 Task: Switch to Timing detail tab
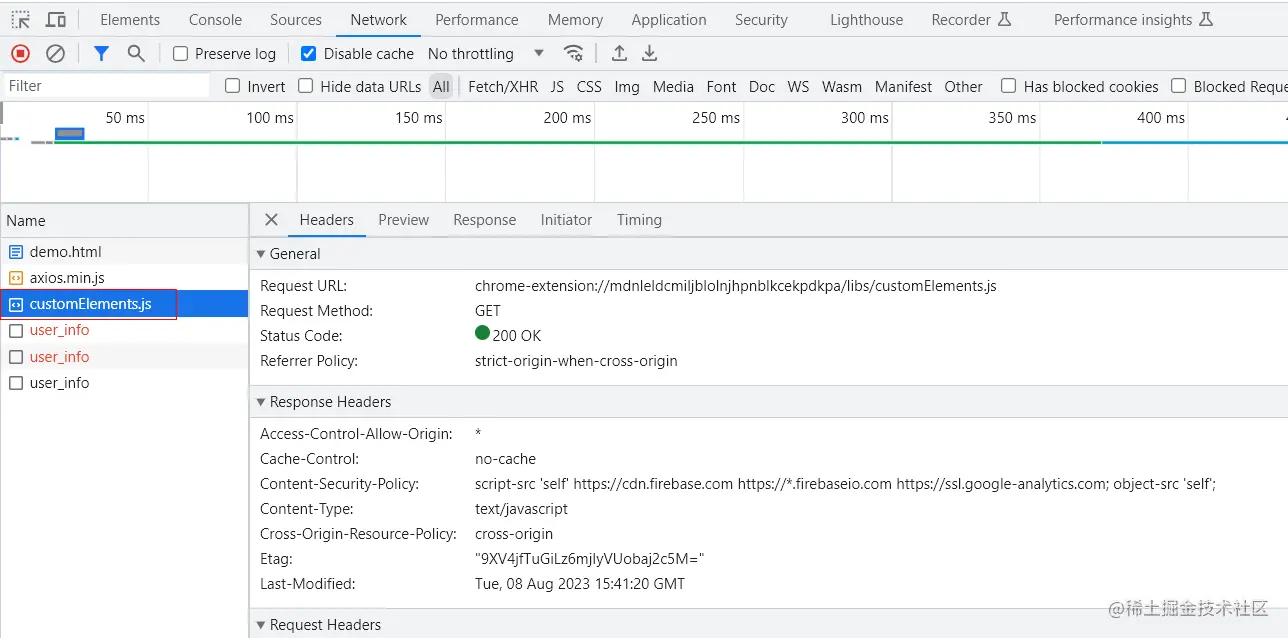click(x=639, y=220)
